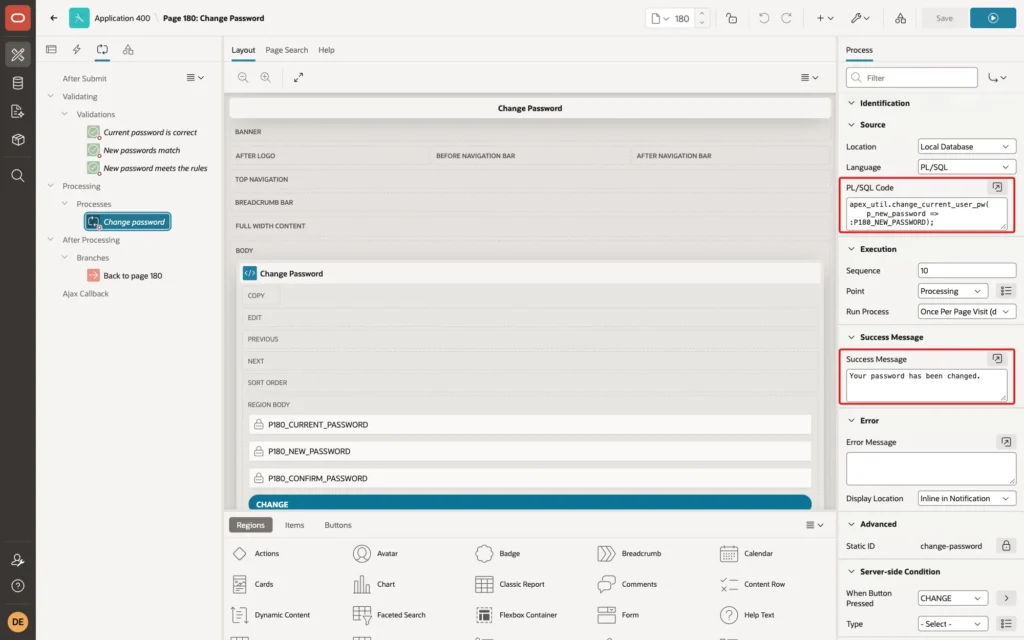Screen dimensions: 1024x640
Task: Run the page with the play button
Action: coord(993,18)
